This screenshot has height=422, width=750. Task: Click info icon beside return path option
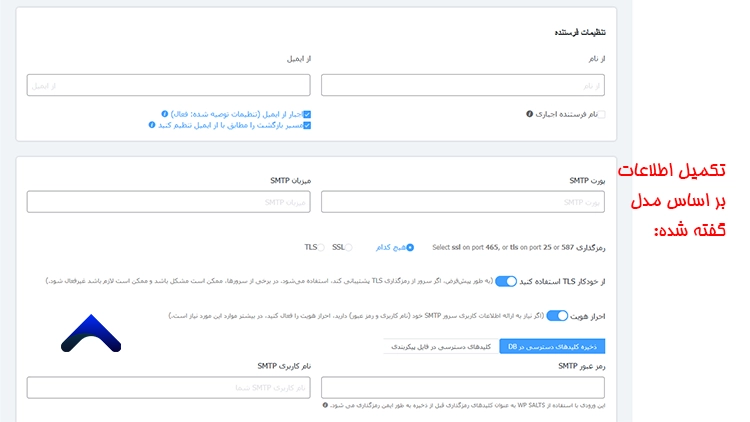pos(152,125)
